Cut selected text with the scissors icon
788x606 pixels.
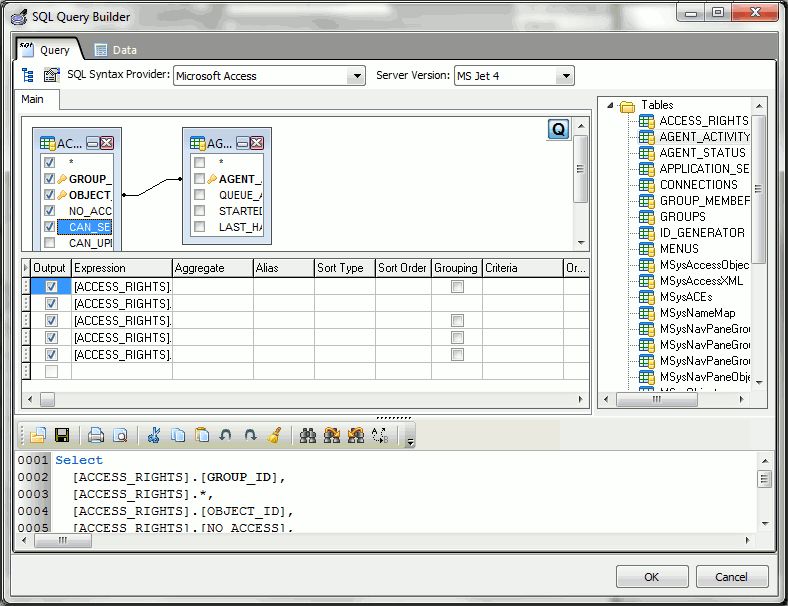pyautogui.click(x=154, y=435)
